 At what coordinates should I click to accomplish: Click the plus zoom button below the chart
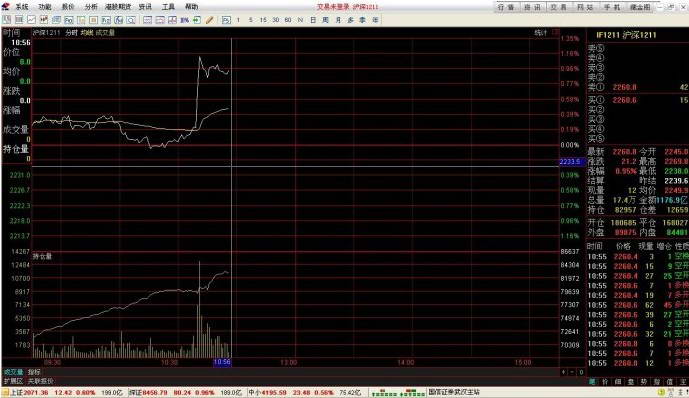click(563, 372)
